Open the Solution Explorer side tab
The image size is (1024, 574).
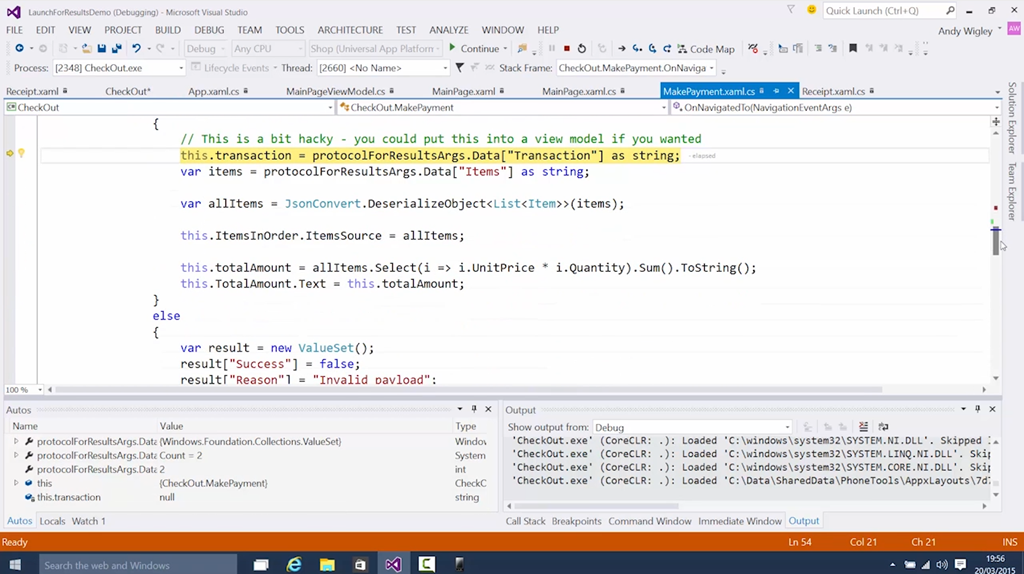[1012, 118]
